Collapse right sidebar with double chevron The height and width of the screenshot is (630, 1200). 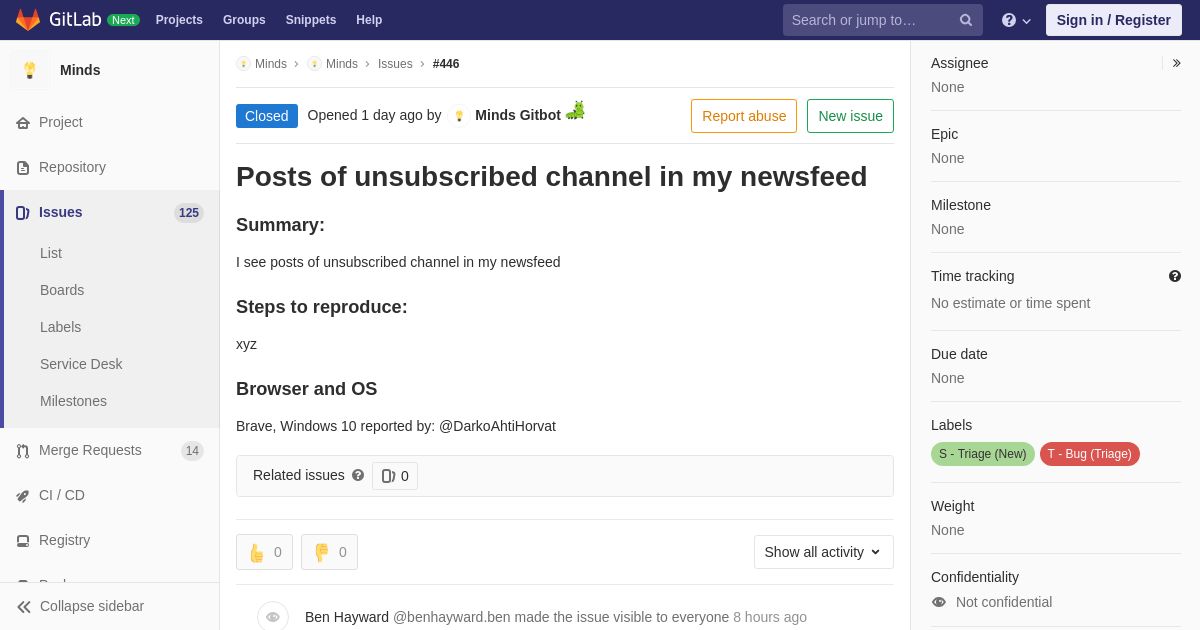click(1176, 63)
